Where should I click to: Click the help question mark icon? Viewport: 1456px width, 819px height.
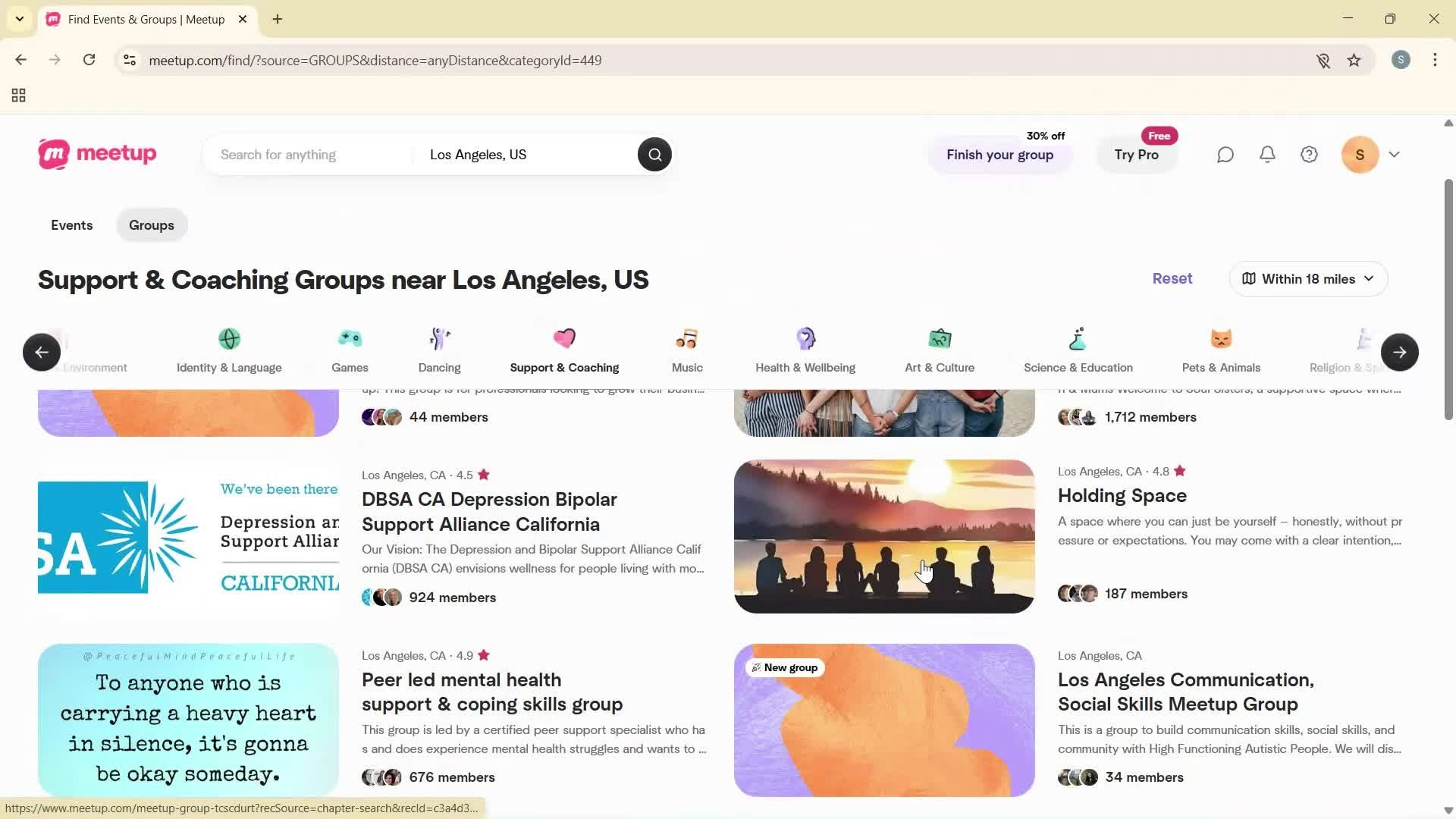[x=1309, y=155]
